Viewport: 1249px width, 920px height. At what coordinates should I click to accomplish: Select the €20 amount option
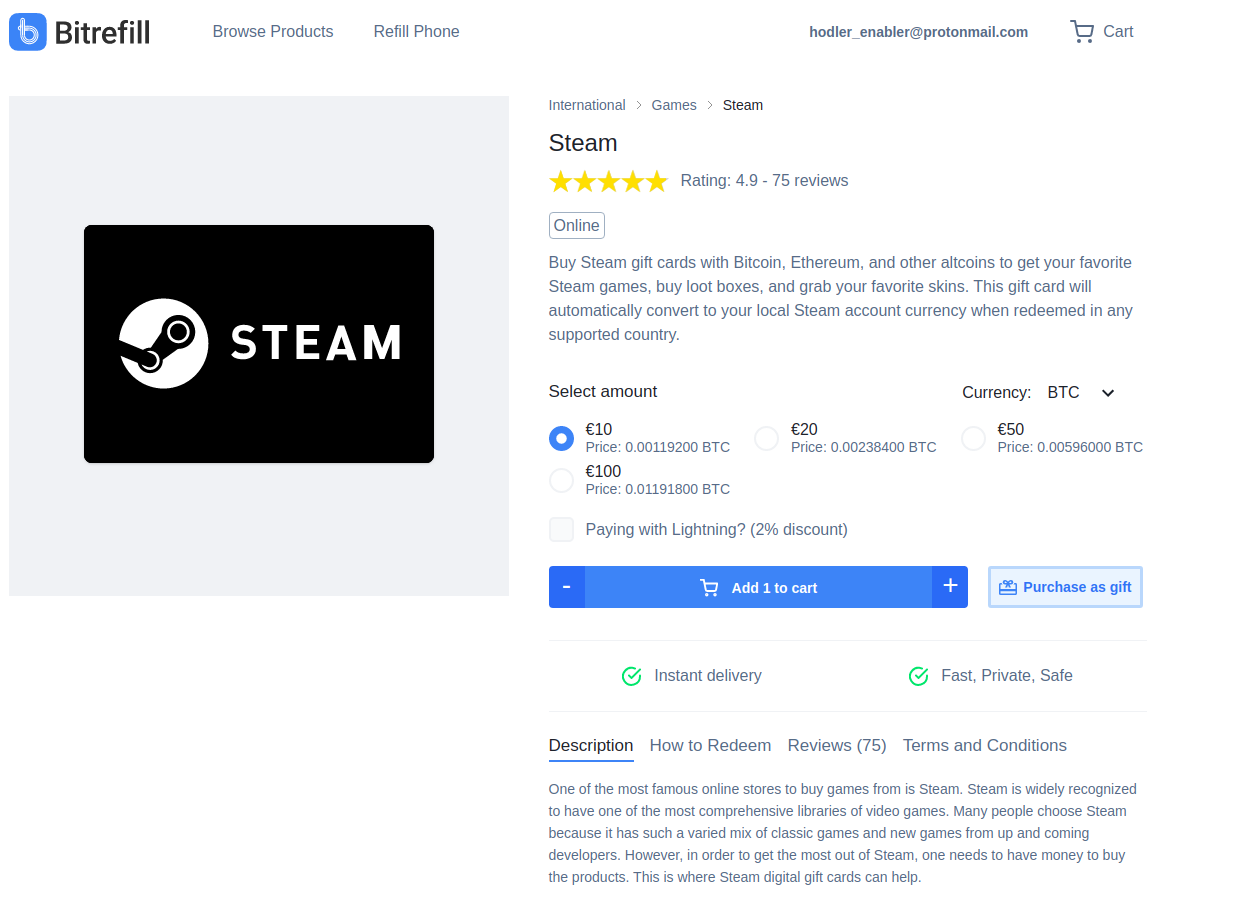767,439
